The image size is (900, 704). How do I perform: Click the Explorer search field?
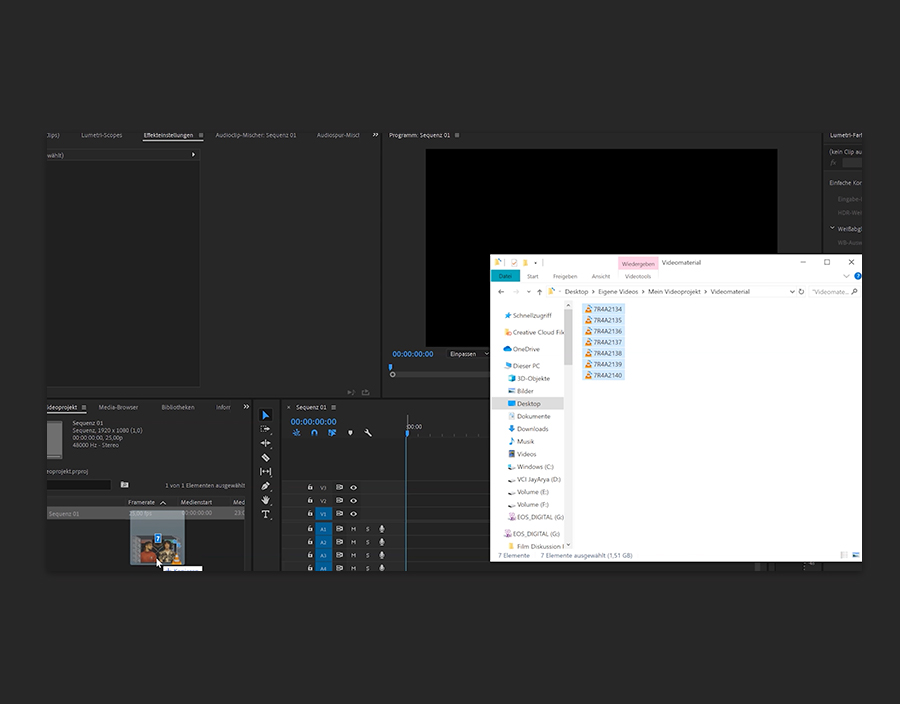point(834,291)
